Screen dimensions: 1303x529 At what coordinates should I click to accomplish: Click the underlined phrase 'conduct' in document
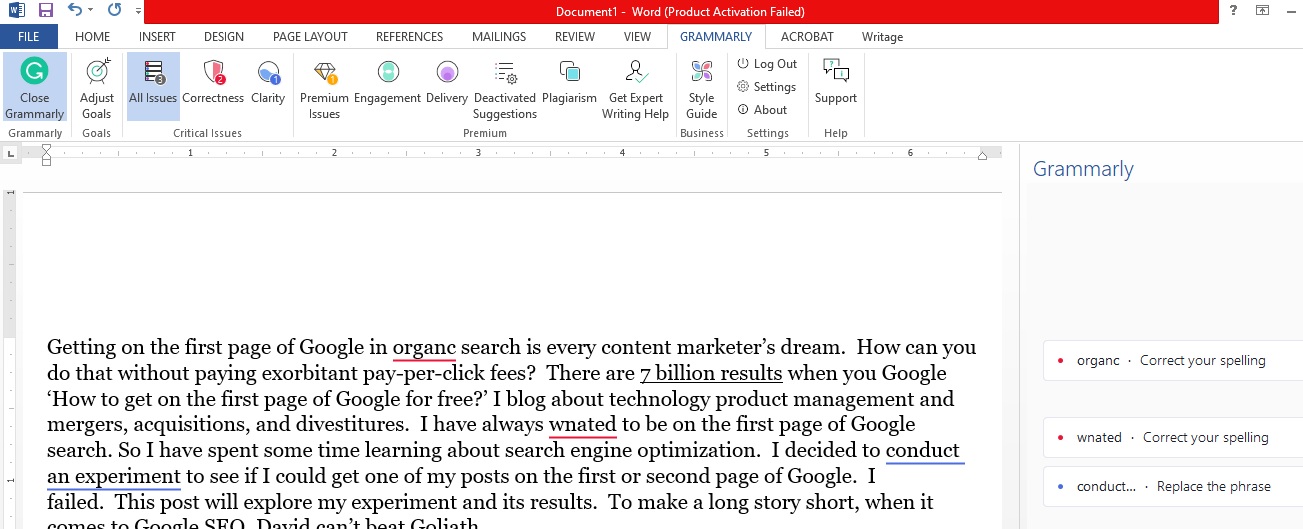click(923, 451)
